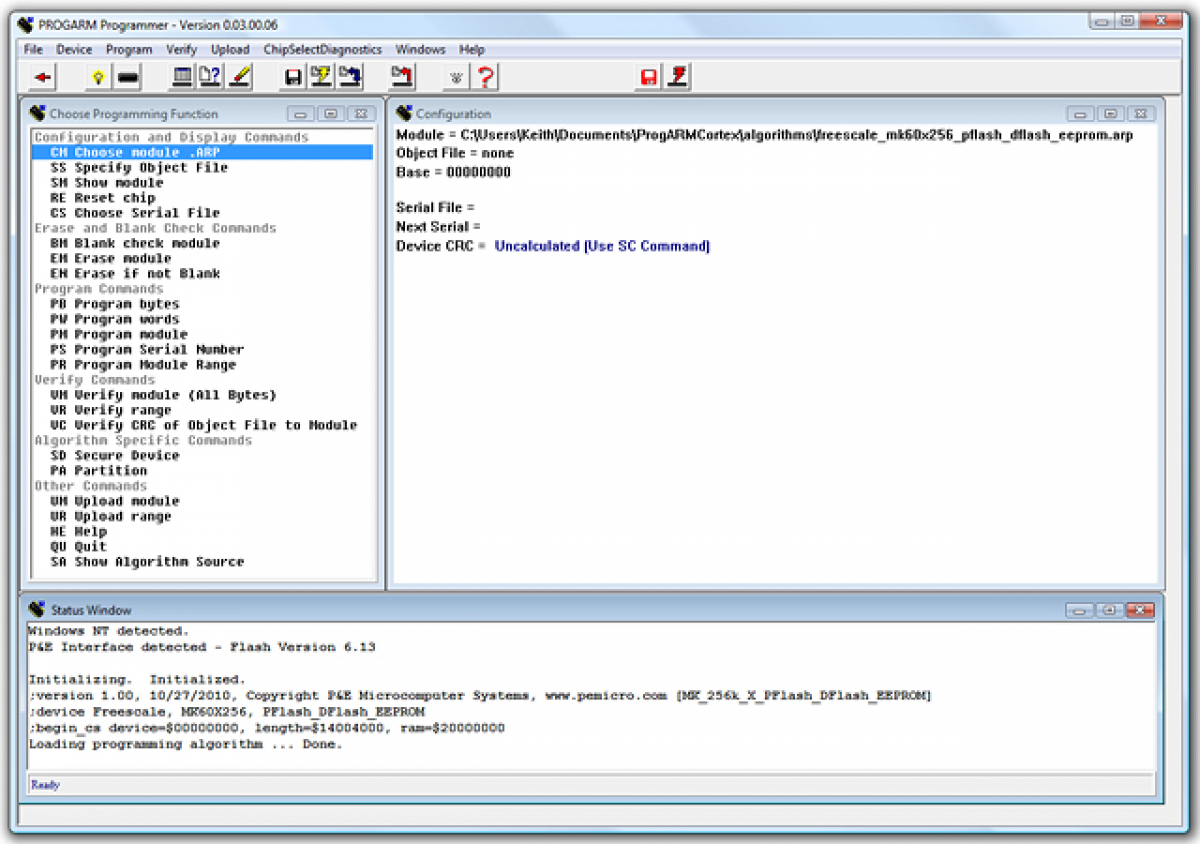Select 'PM Program module' command
This screenshot has width=1200, height=844.
[x=119, y=334]
